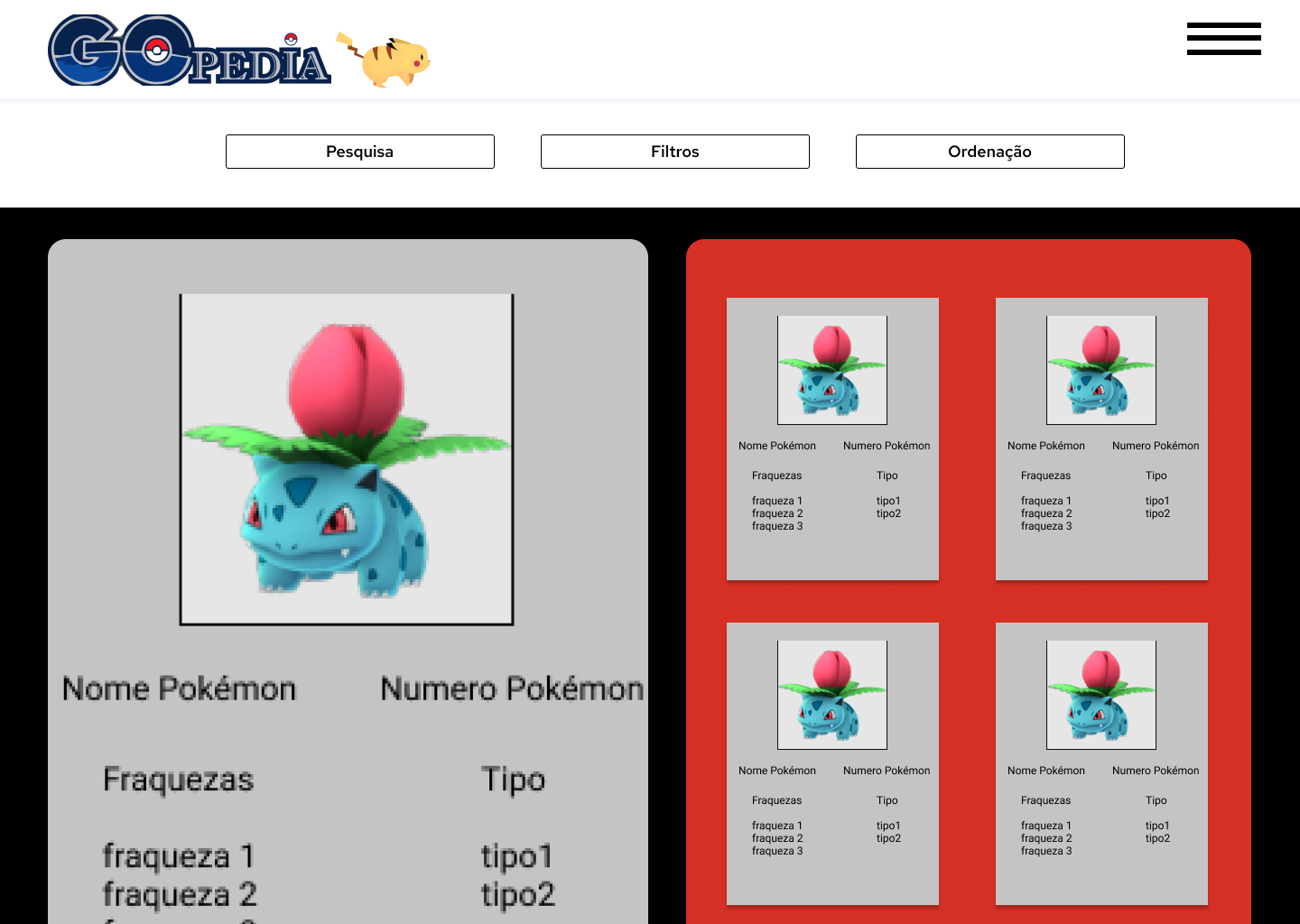This screenshot has height=924, width=1300.
Task: Click 'Tipo' heading in bottom-right small card
Action: [x=1156, y=800]
